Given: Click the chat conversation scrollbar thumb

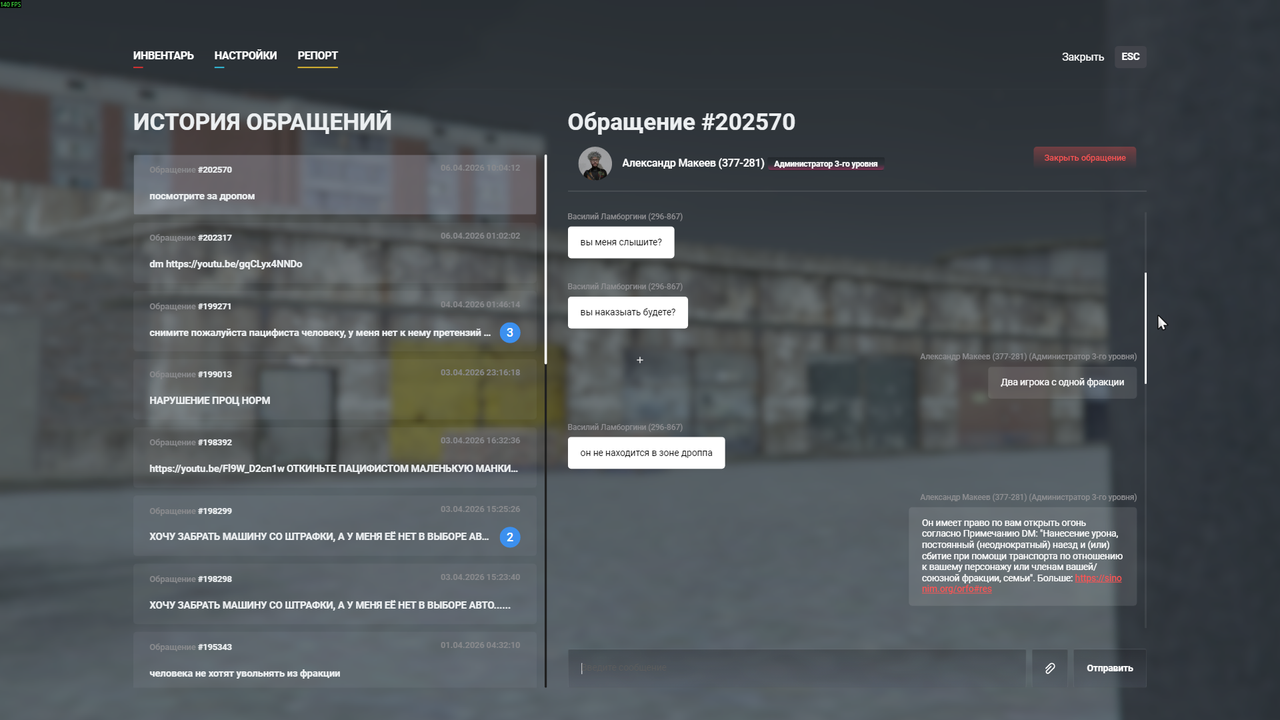Looking at the screenshot, I should tap(1146, 328).
